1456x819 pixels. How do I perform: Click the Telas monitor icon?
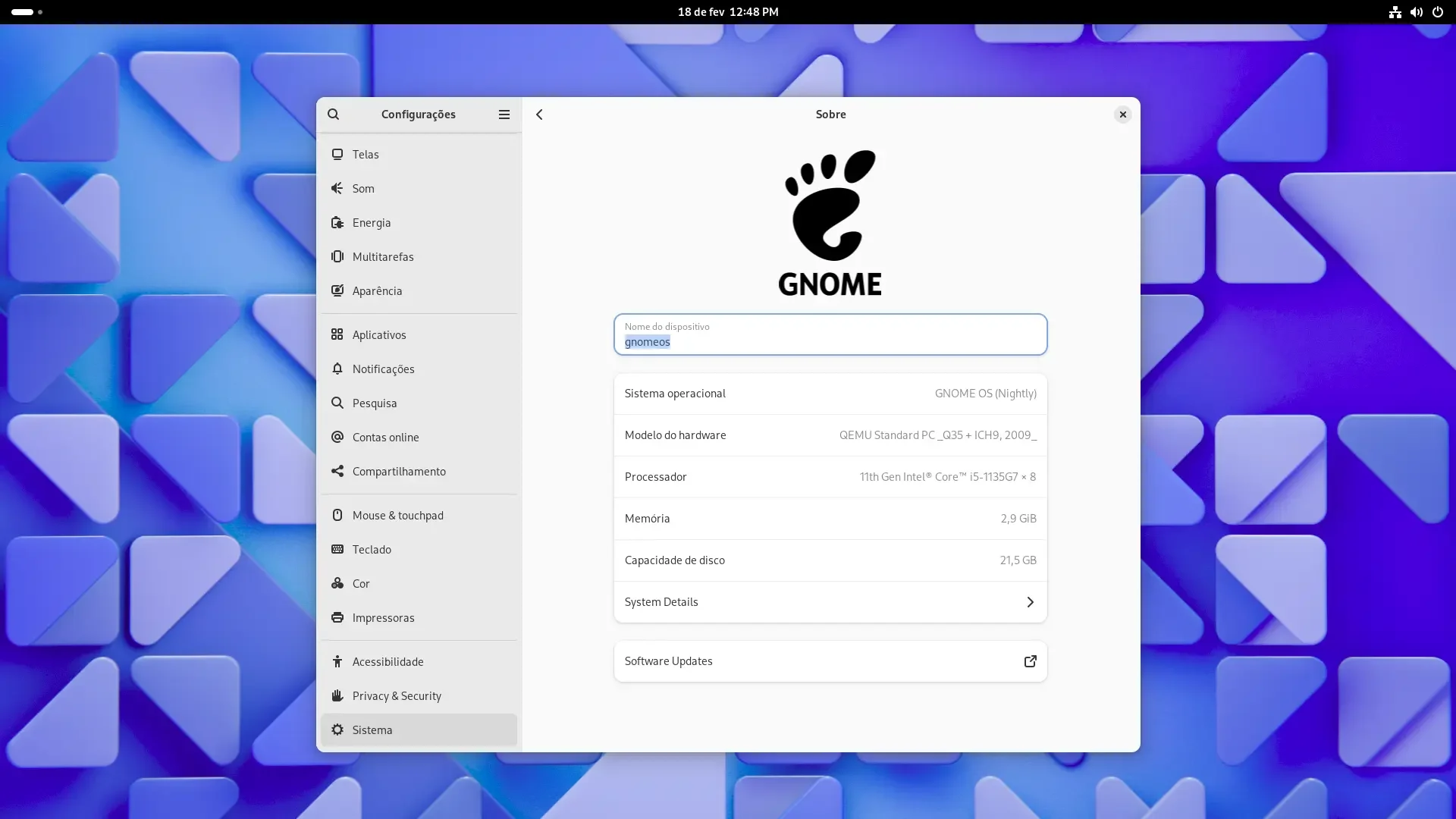[337, 154]
